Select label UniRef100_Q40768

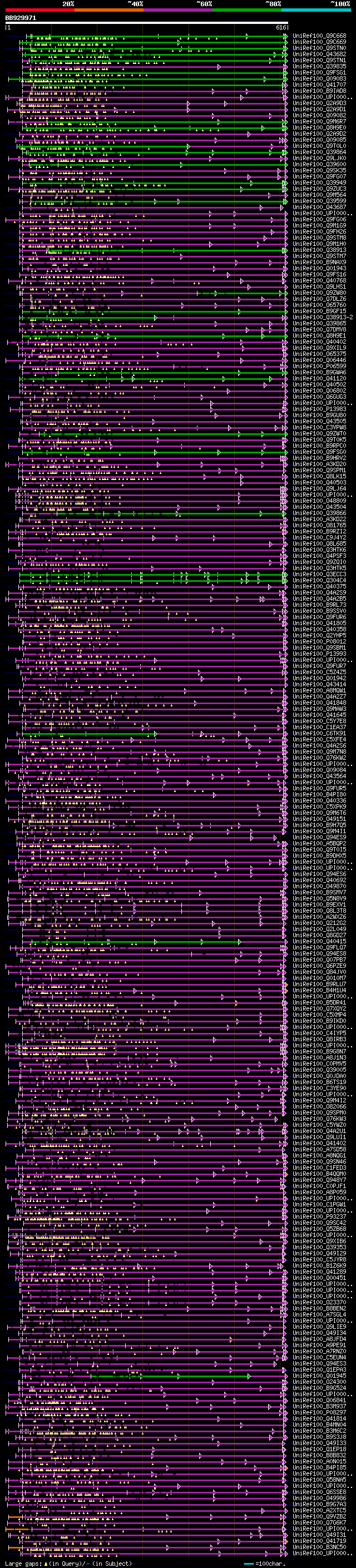[x=319, y=280]
